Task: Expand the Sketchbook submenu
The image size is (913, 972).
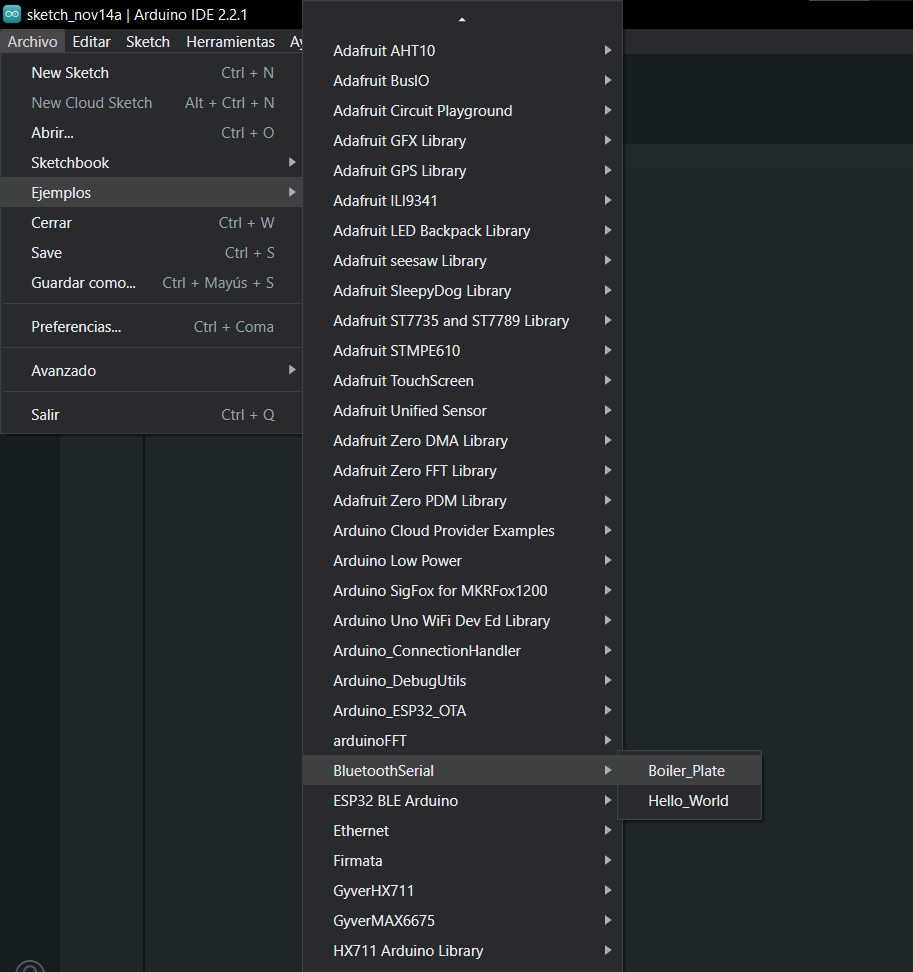Action: pyautogui.click(x=152, y=162)
